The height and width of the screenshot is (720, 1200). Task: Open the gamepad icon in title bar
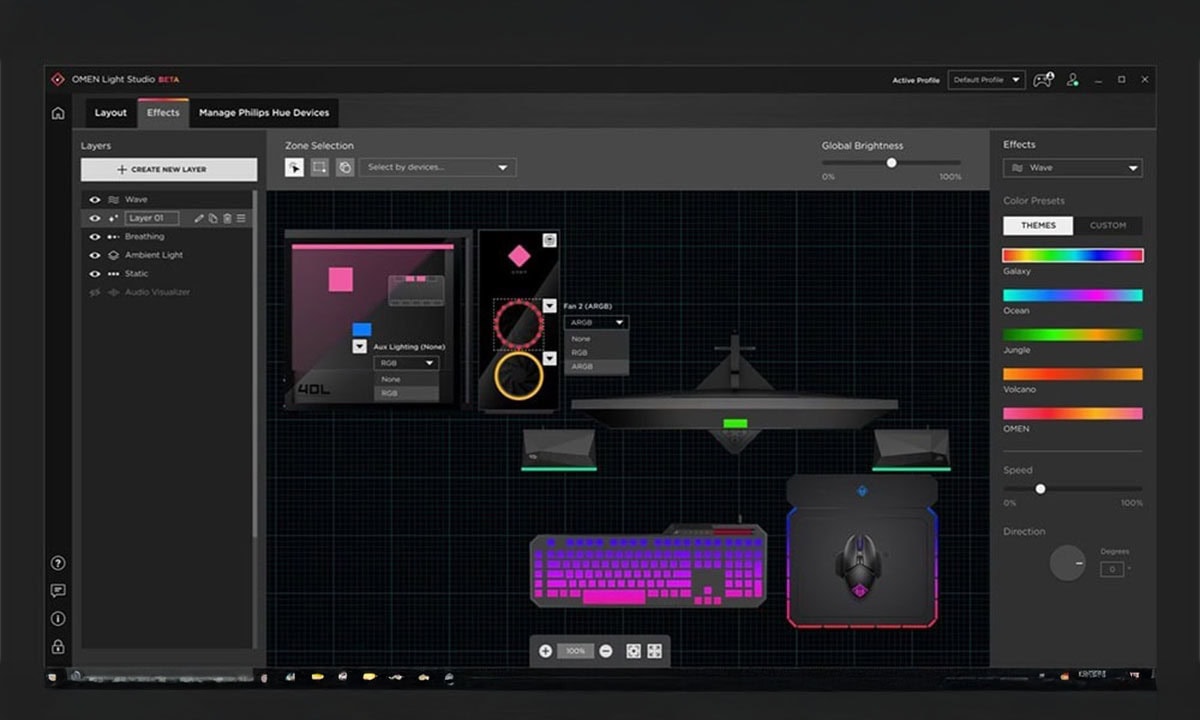pyautogui.click(x=1043, y=80)
